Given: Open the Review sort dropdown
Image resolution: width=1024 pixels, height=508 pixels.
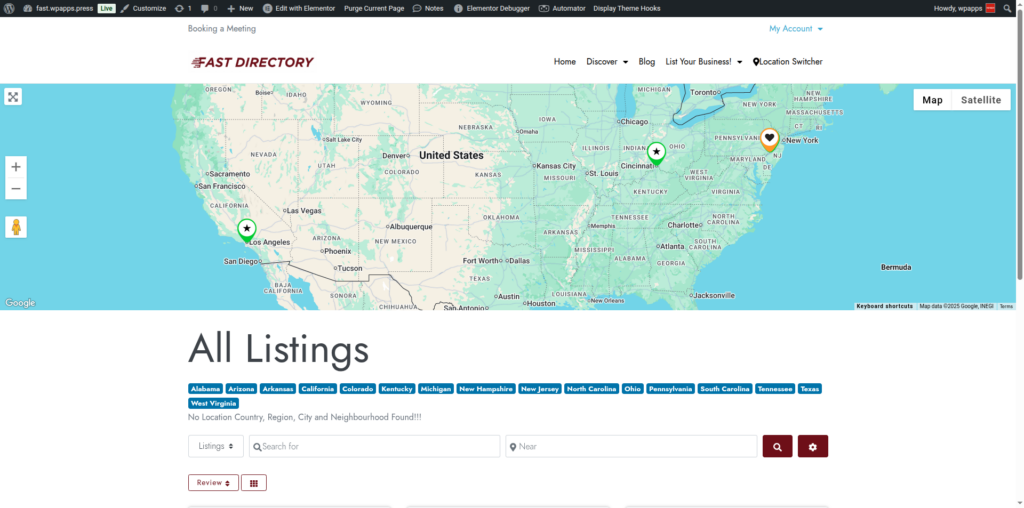Looking at the screenshot, I should pos(213,483).
